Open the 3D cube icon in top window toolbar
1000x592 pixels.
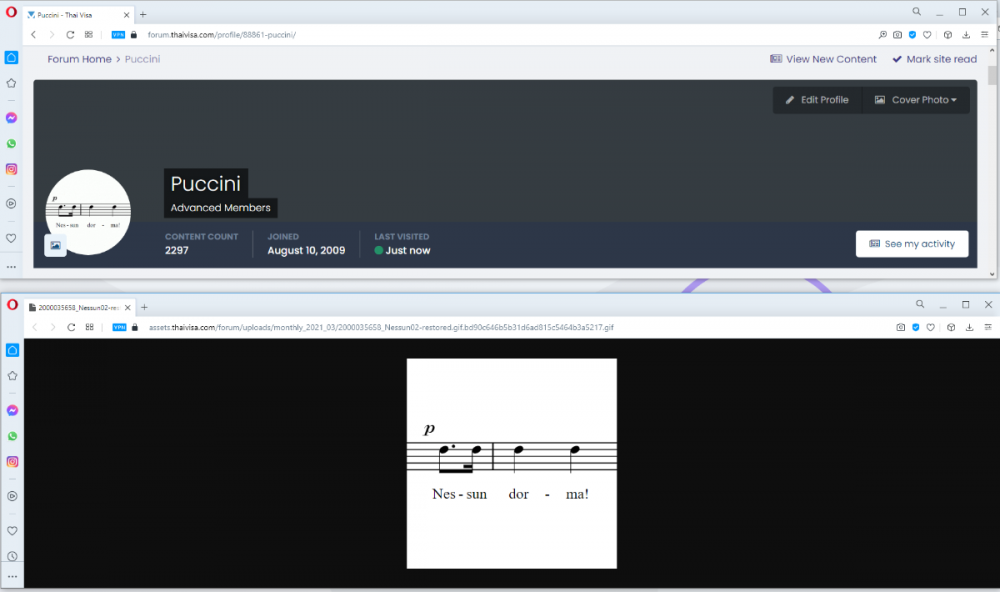(x=948, y=34)
